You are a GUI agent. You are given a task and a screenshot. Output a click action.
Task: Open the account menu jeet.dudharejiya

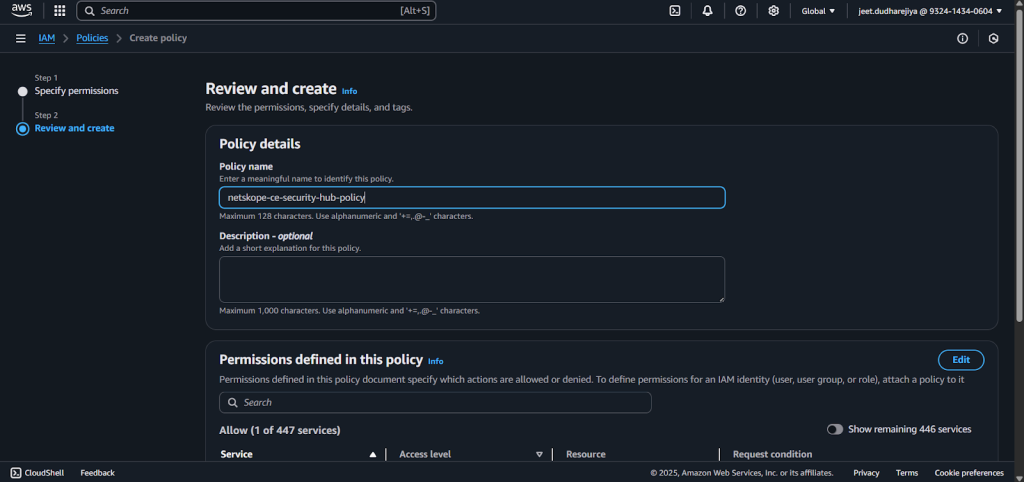click(x=929, y=10)
